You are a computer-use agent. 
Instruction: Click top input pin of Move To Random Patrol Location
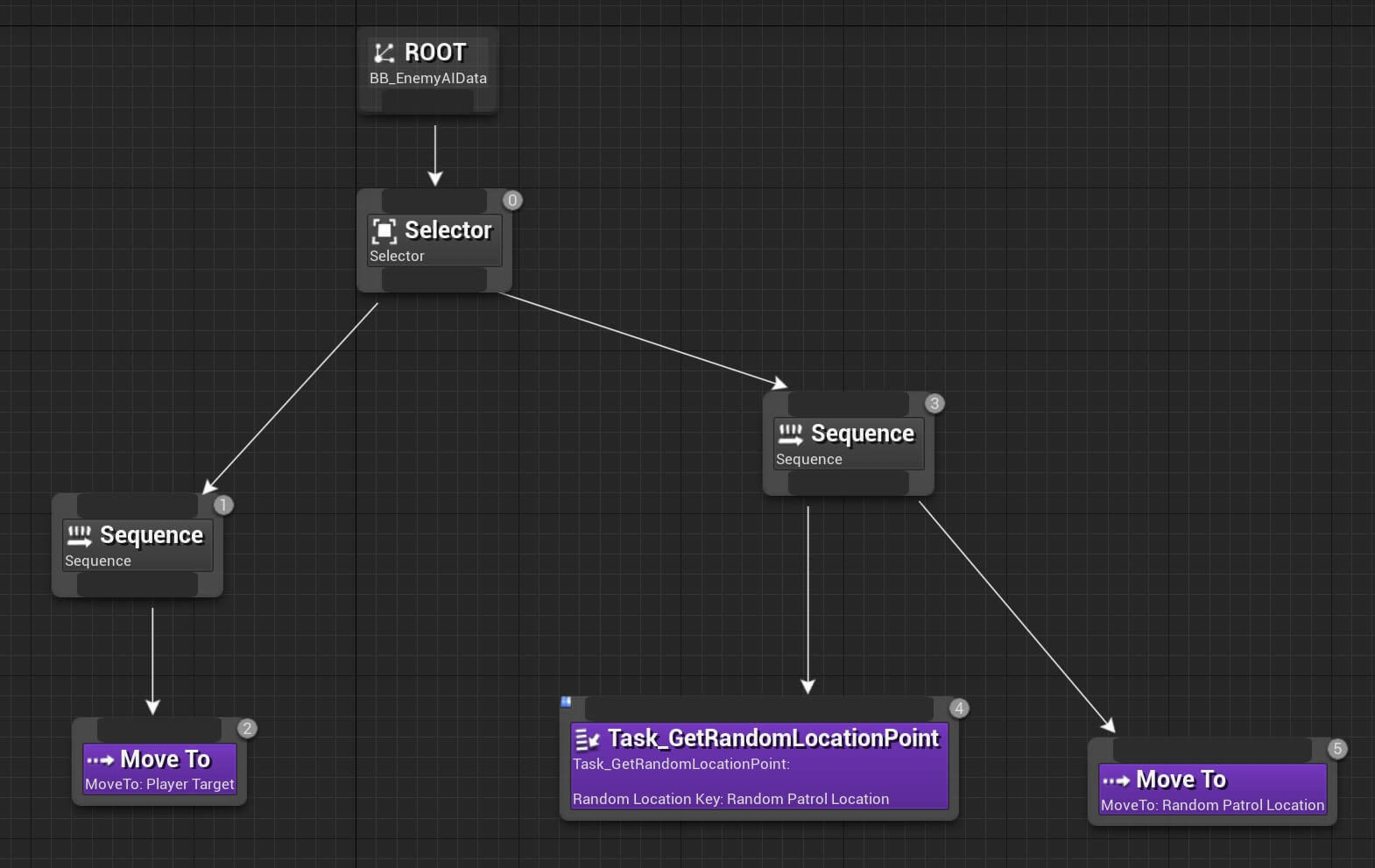point(1212,750)
